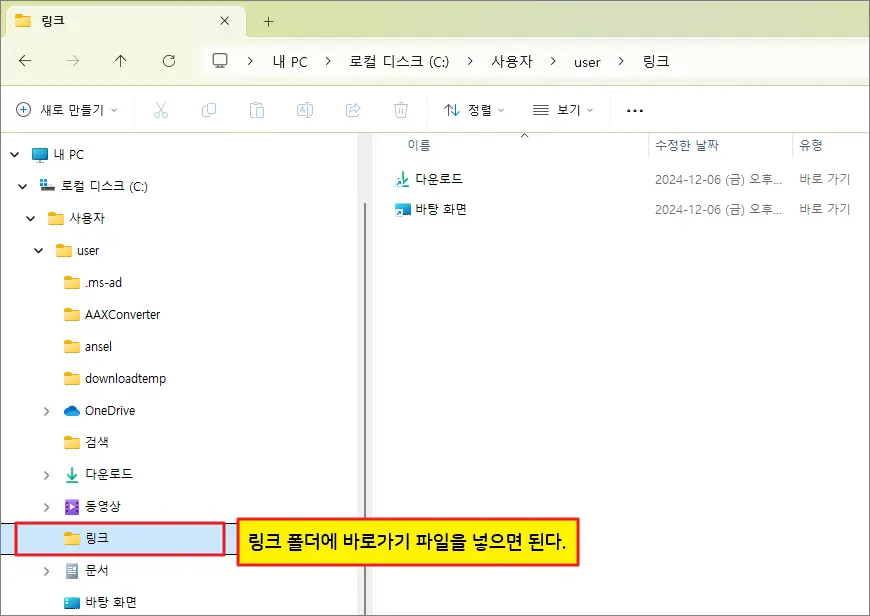Go forward with the right arrow
870x616 pixels.
(73, 61)
